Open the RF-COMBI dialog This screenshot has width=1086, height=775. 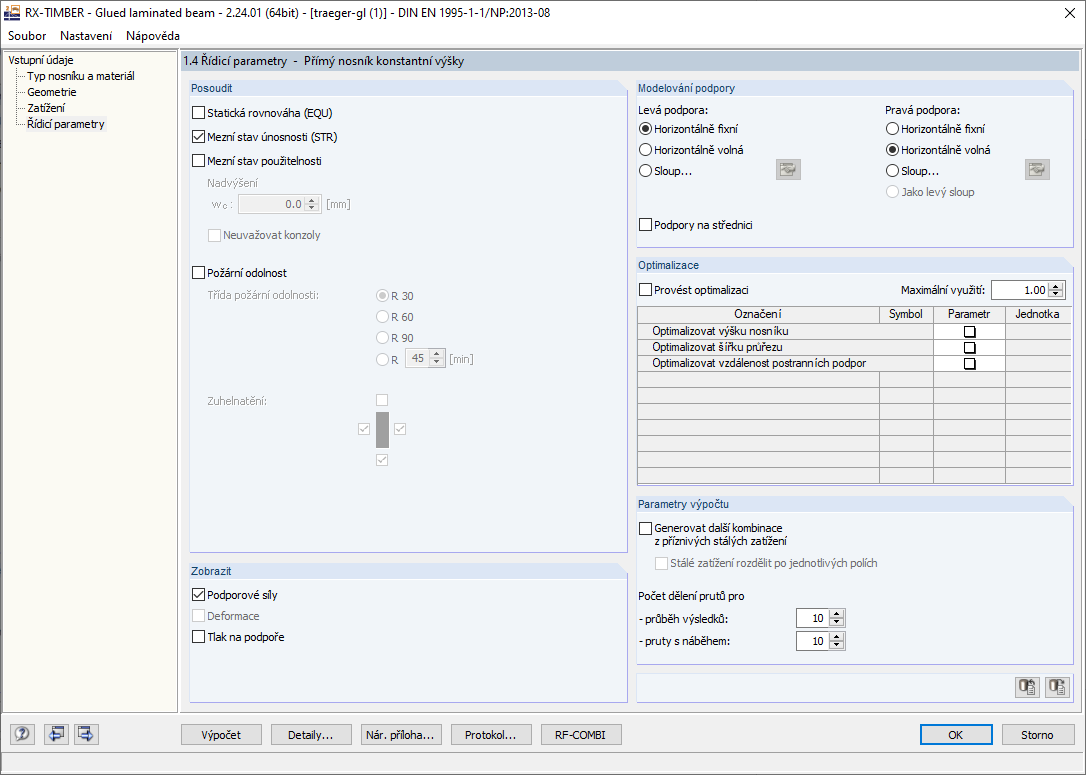coord(580,733)
